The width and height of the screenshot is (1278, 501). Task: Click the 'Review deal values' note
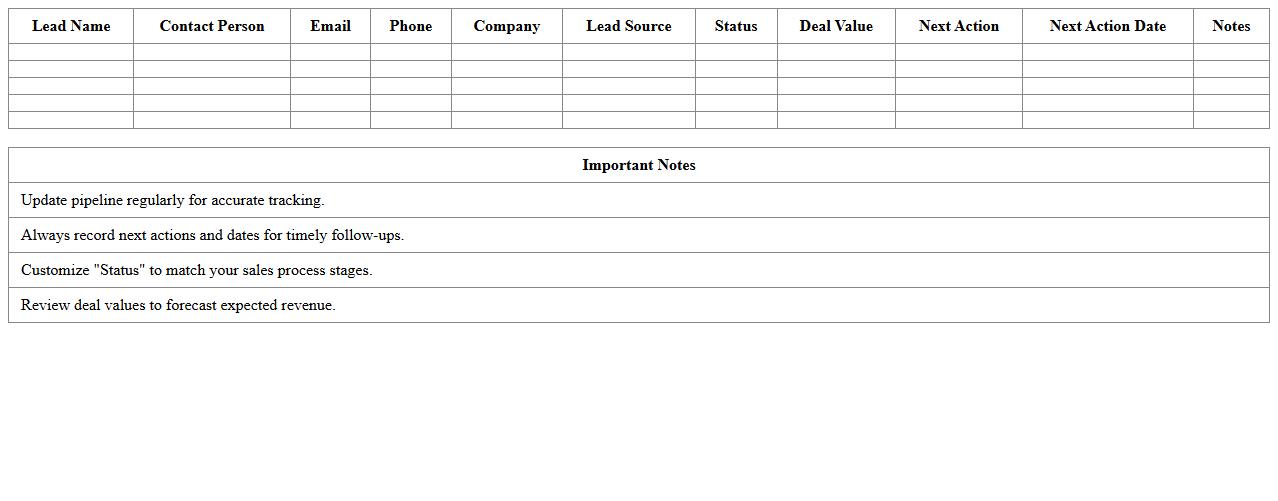tap(178, 305)
